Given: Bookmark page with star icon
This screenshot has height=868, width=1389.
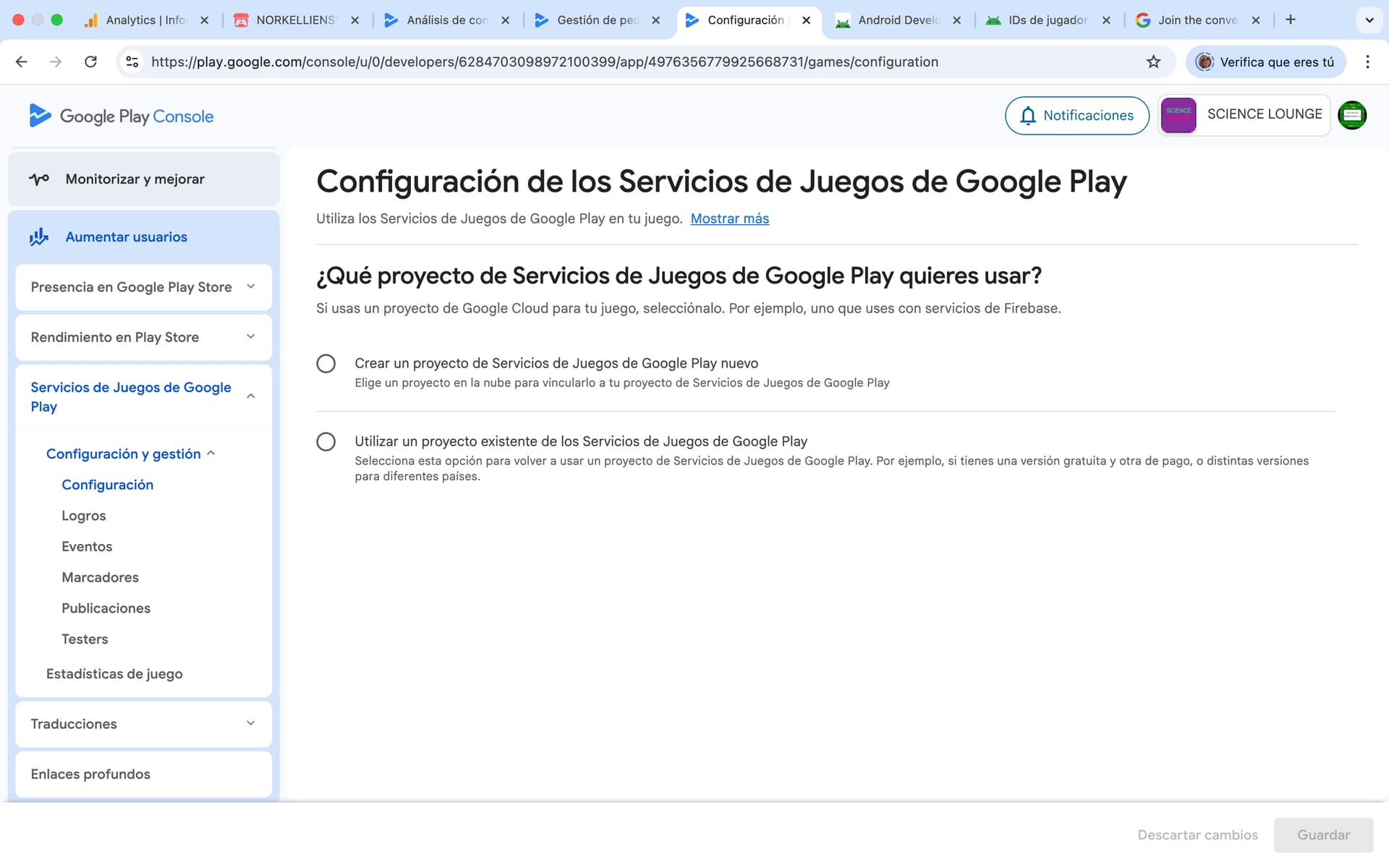Looking at the screenshot, I should point(1153,62).
